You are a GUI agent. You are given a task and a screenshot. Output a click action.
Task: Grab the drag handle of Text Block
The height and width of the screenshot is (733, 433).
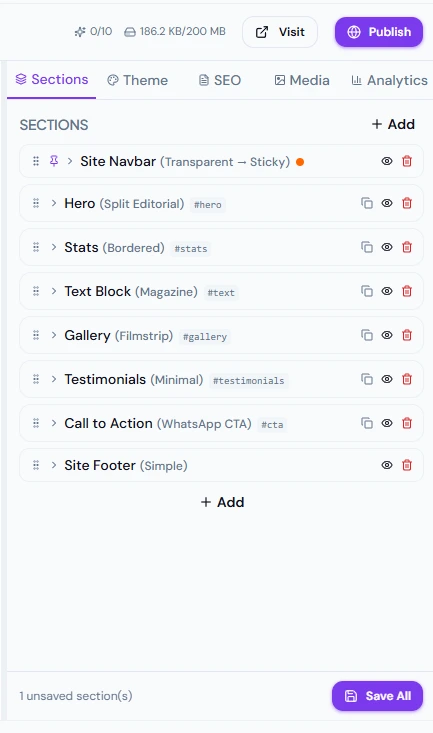point(36,291)
